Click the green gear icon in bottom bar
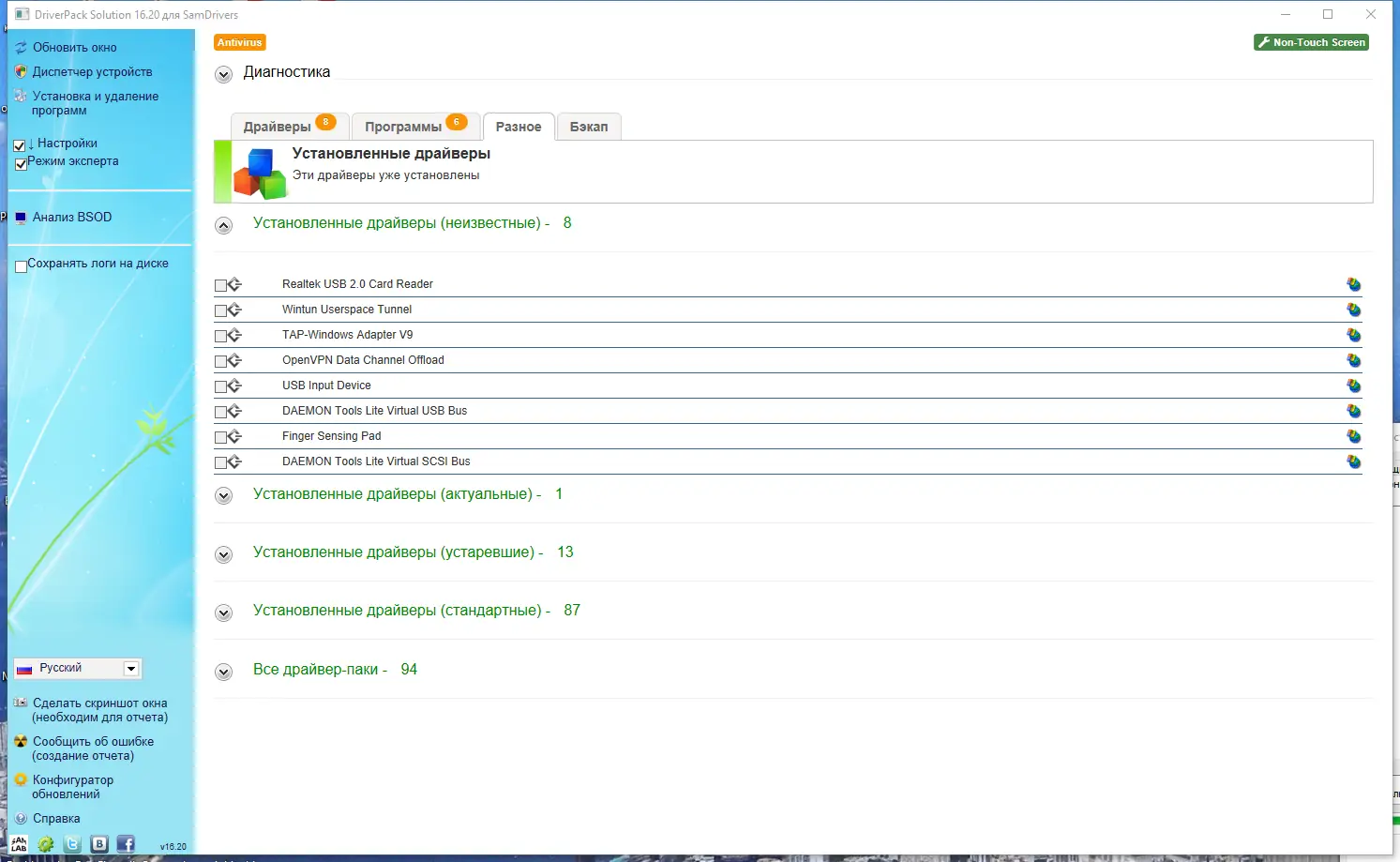 tap(45, 844)
